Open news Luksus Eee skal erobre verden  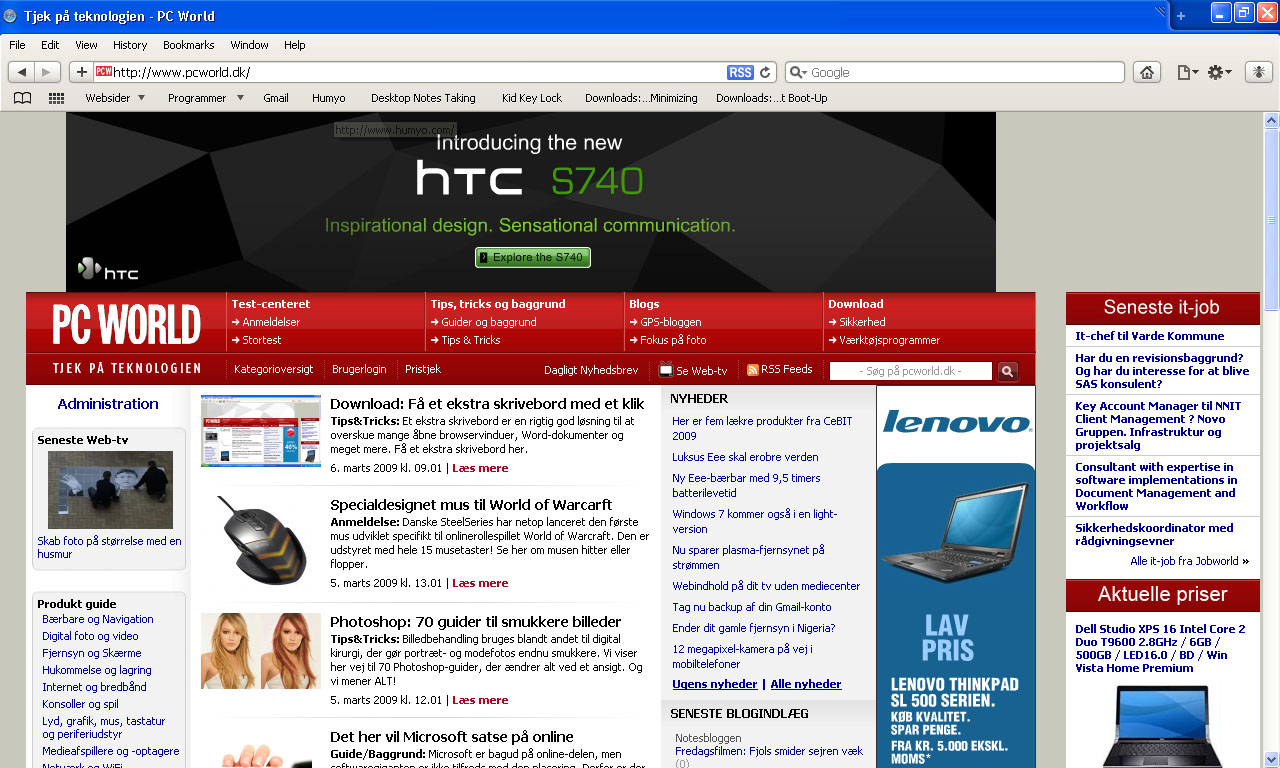[745, 457]
